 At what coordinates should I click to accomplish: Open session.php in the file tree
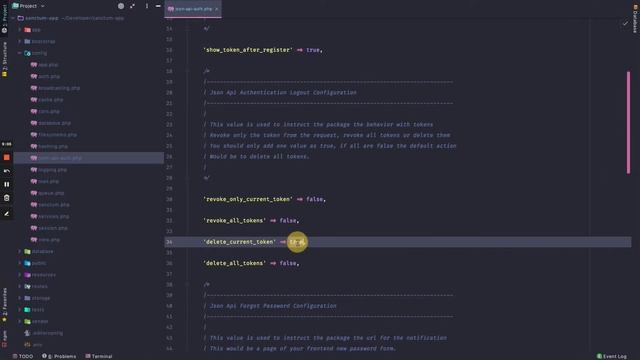pos(53,228)
